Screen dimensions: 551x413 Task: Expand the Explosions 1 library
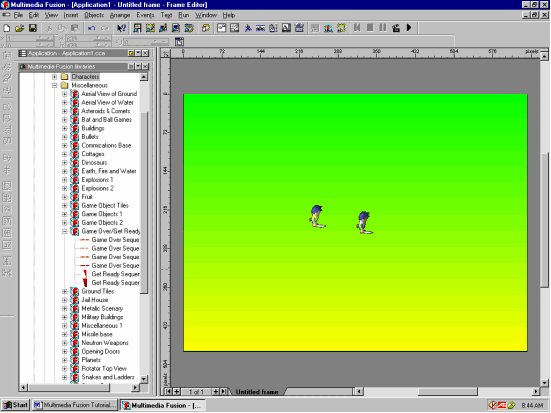pos(65,180)
